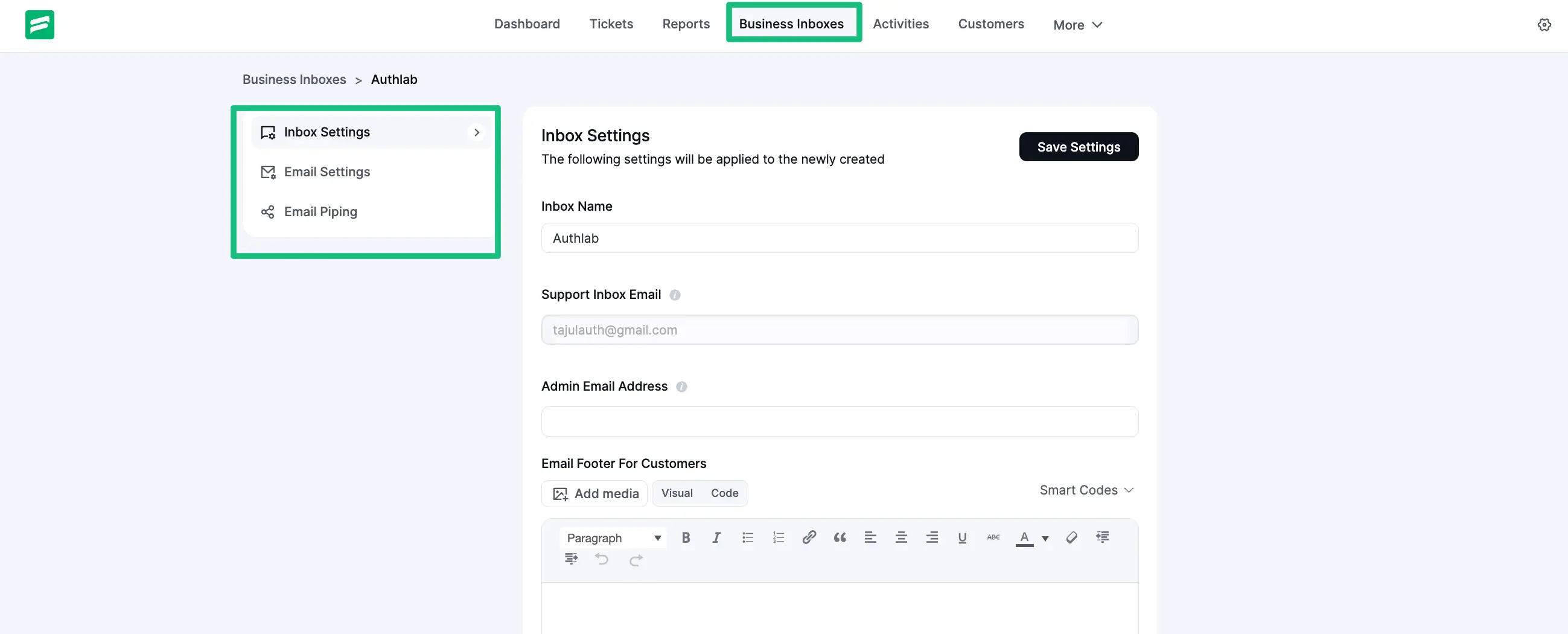This screenshot has height=634, width=1568.
Task: Open the More navigation menu
Action: click(1077, 25)
